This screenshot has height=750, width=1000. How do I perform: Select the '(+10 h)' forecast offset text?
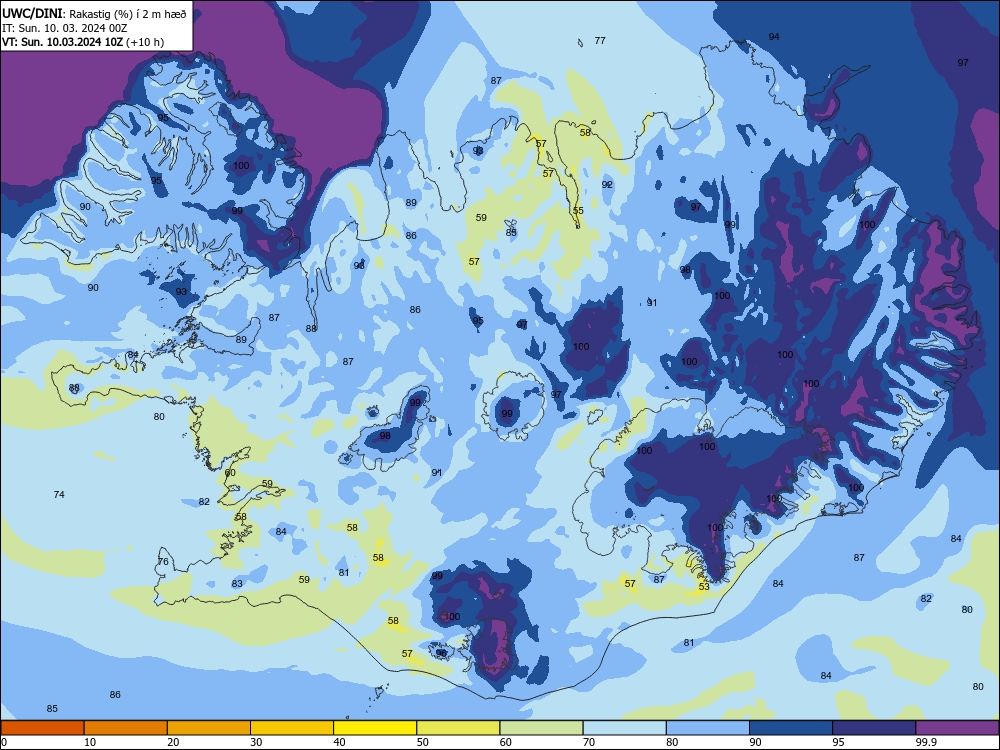145,42
